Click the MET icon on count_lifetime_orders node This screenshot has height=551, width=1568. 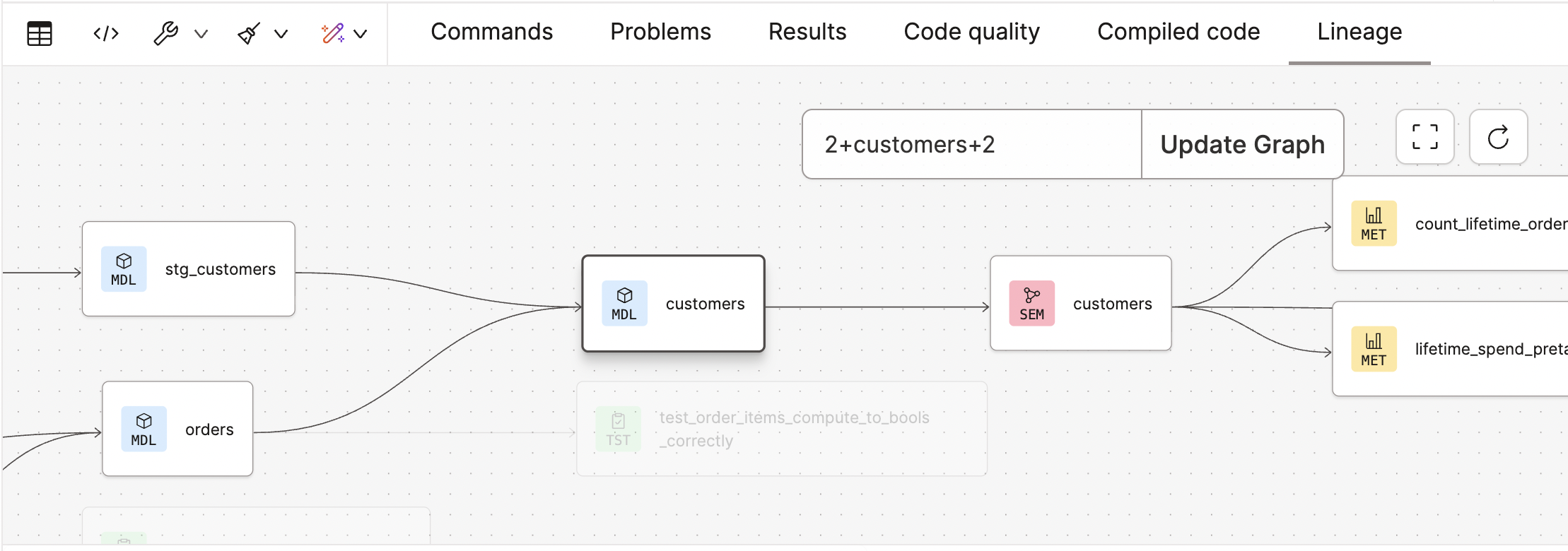point(1373,223)
